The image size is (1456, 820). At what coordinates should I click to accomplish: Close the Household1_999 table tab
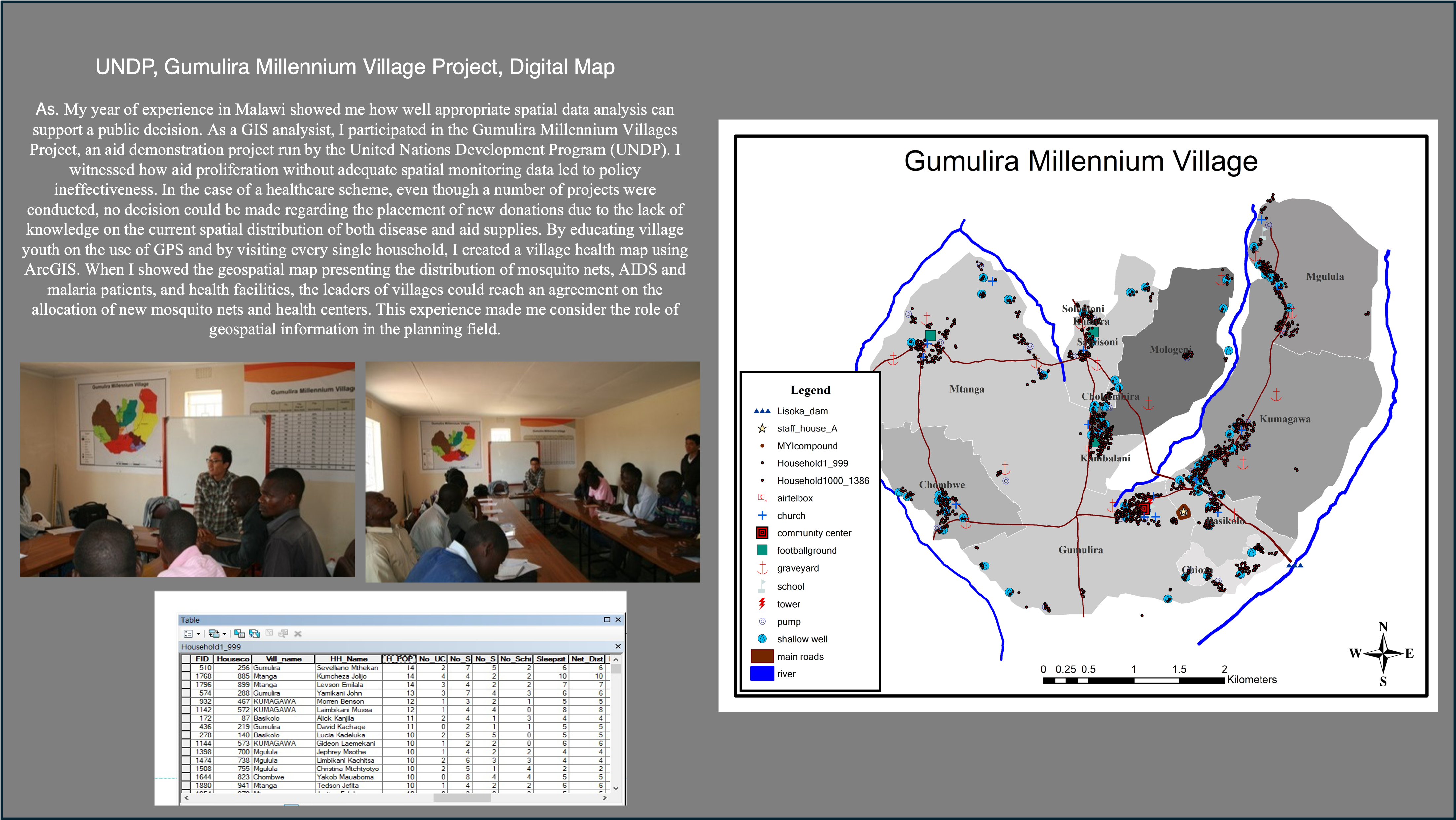(618, 646)
